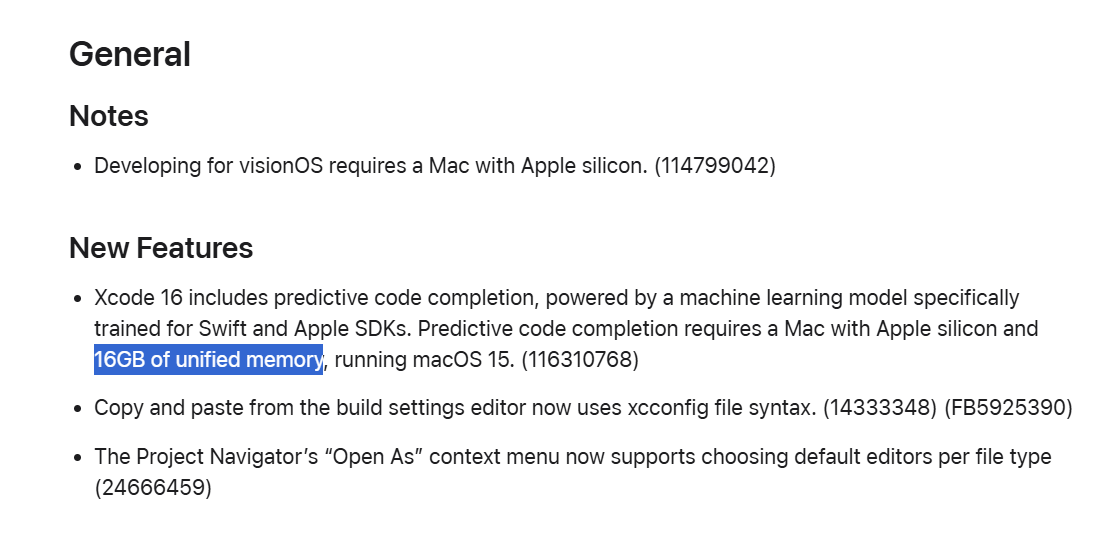The width and height of the screenshot is (1104, 552).
Task: Click the feedback ID (FB5925390)
Action: tap(1008, 408)
